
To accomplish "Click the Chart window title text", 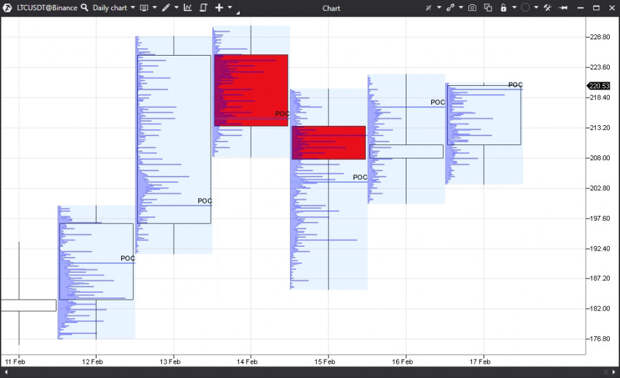I will [331, 8].
